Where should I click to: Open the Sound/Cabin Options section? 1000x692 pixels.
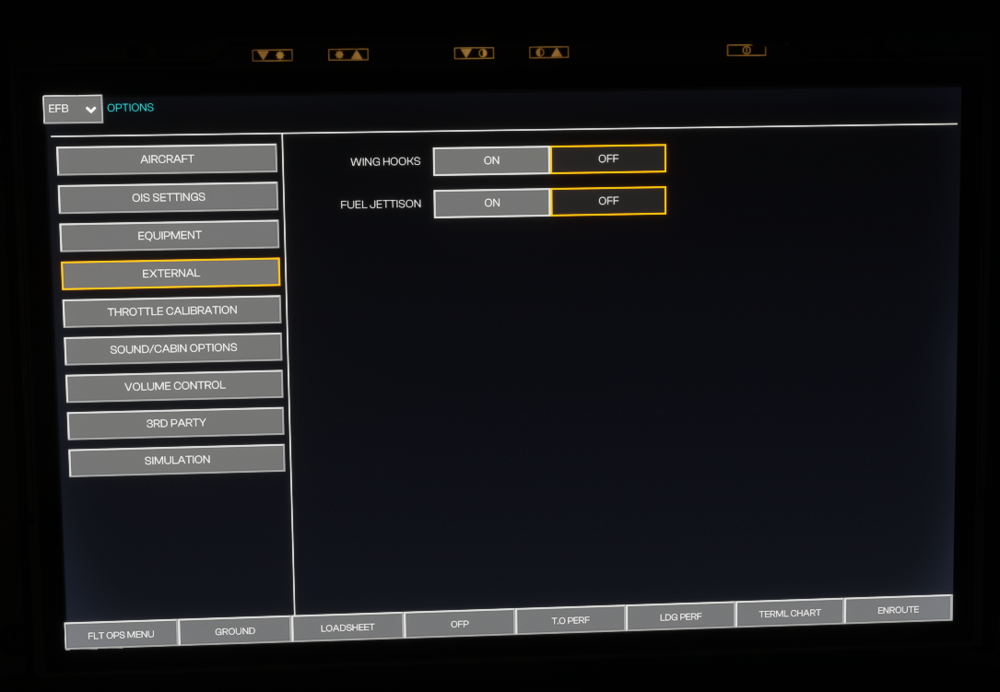pyautogui.click(x=173, y=348)
